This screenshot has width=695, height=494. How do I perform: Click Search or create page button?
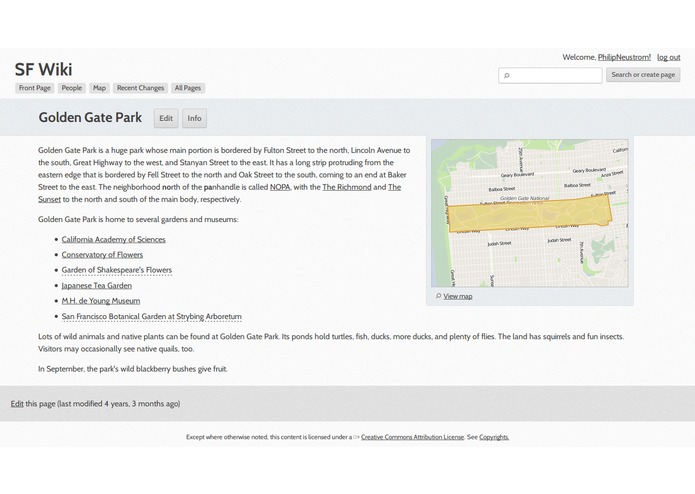point(643,74)
